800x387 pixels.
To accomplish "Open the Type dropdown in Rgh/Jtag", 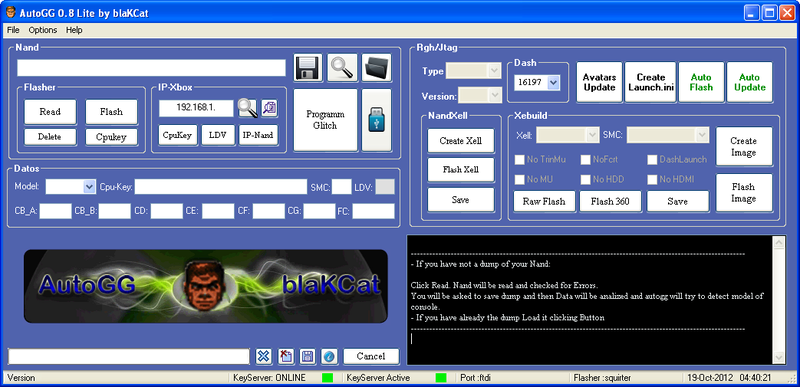I will [x=474, y=71].
